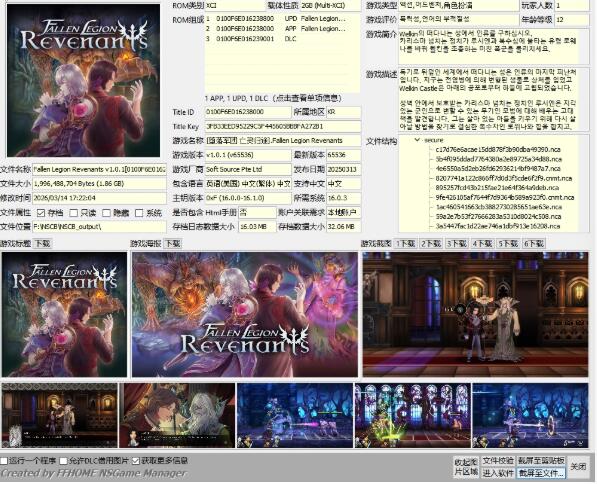Toggle the 只读 read-only checkbox
The width and height of the screenshot is (597, 484).
[74, 213]
